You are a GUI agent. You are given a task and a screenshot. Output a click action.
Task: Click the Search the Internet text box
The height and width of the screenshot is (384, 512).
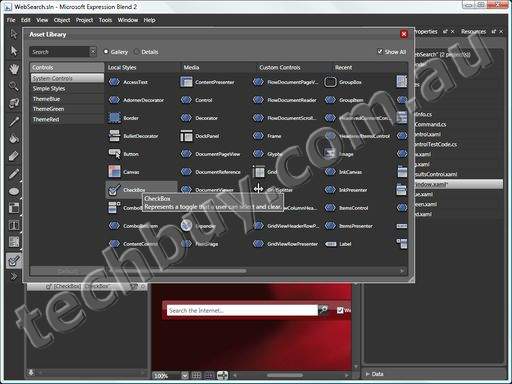coord(242,310)
